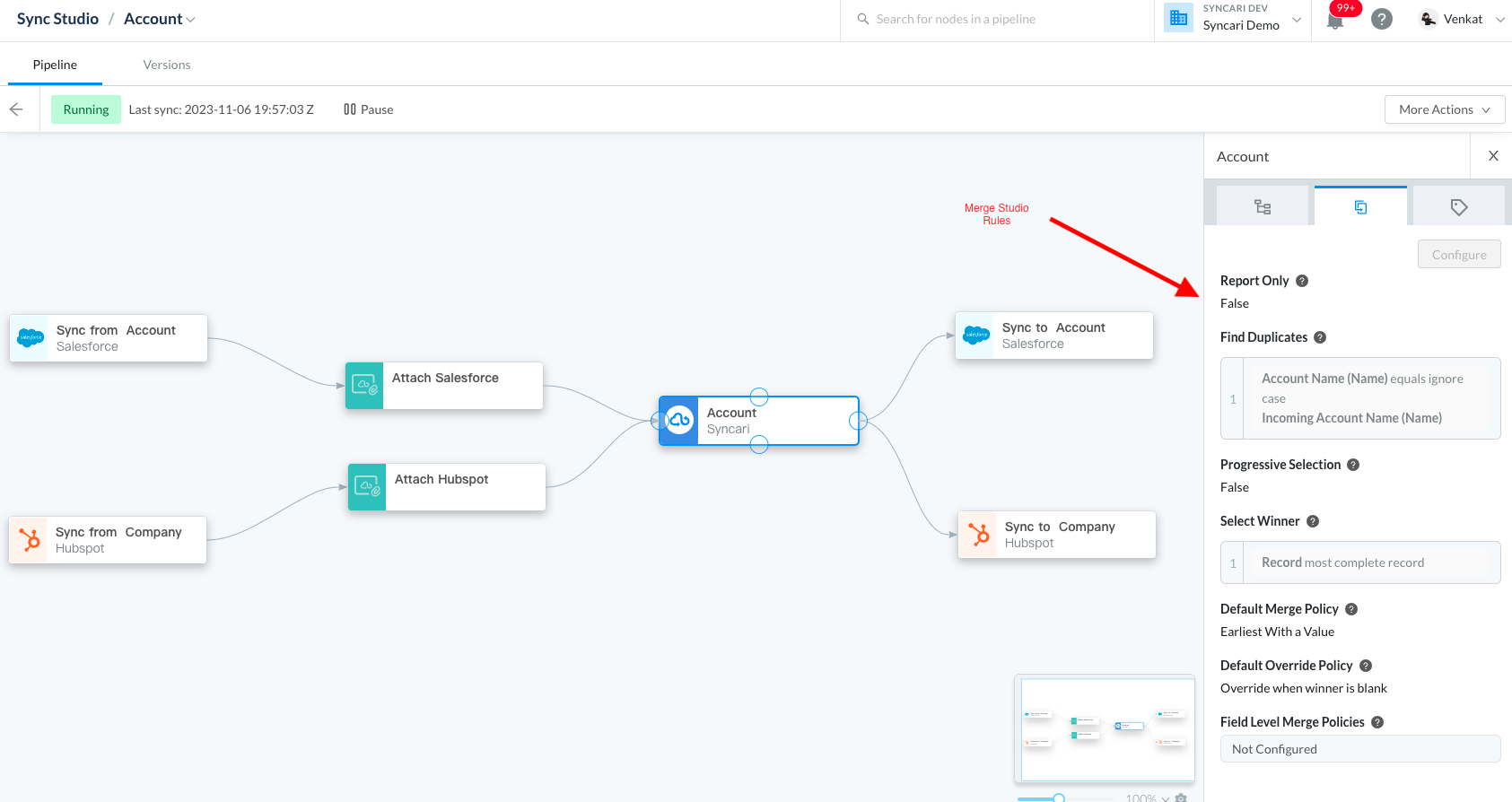1512x802 pixels.
Task: Select the Sync to Company Hubspot node
Action: click(x=1057, y=535)
